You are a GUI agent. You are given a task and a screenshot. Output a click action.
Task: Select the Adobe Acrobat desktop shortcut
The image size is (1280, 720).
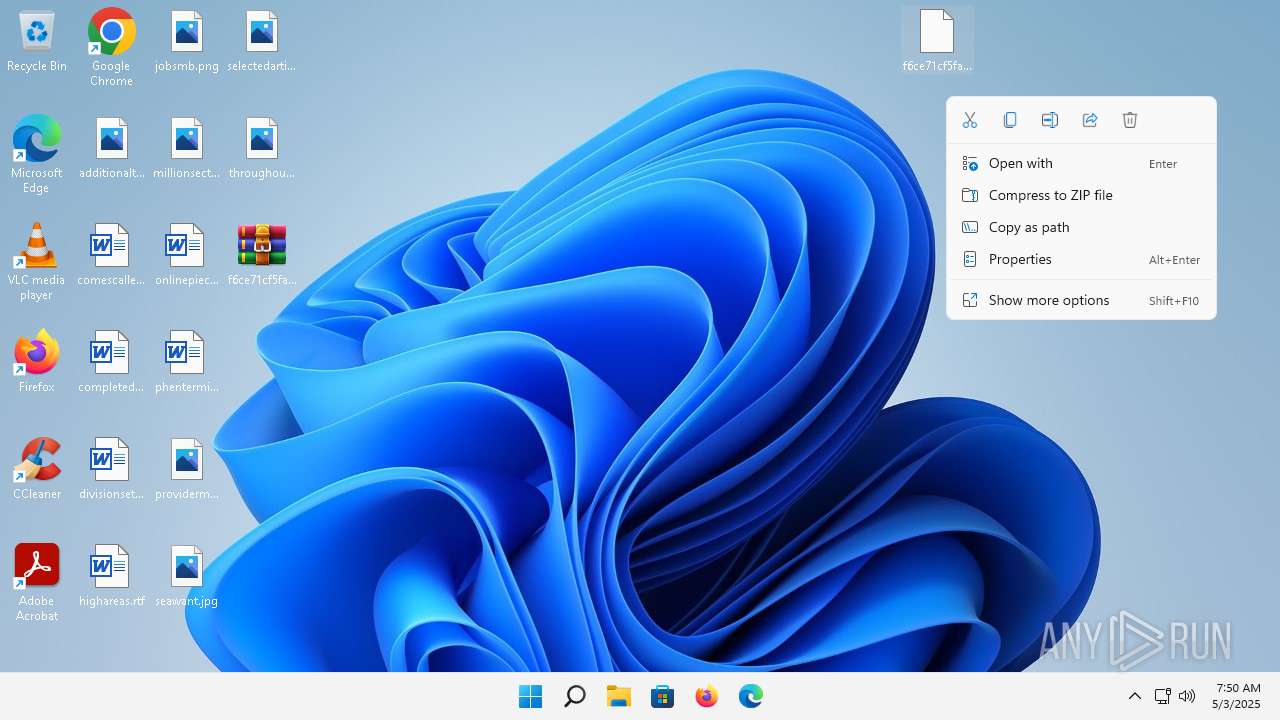(x=37, y=583)
